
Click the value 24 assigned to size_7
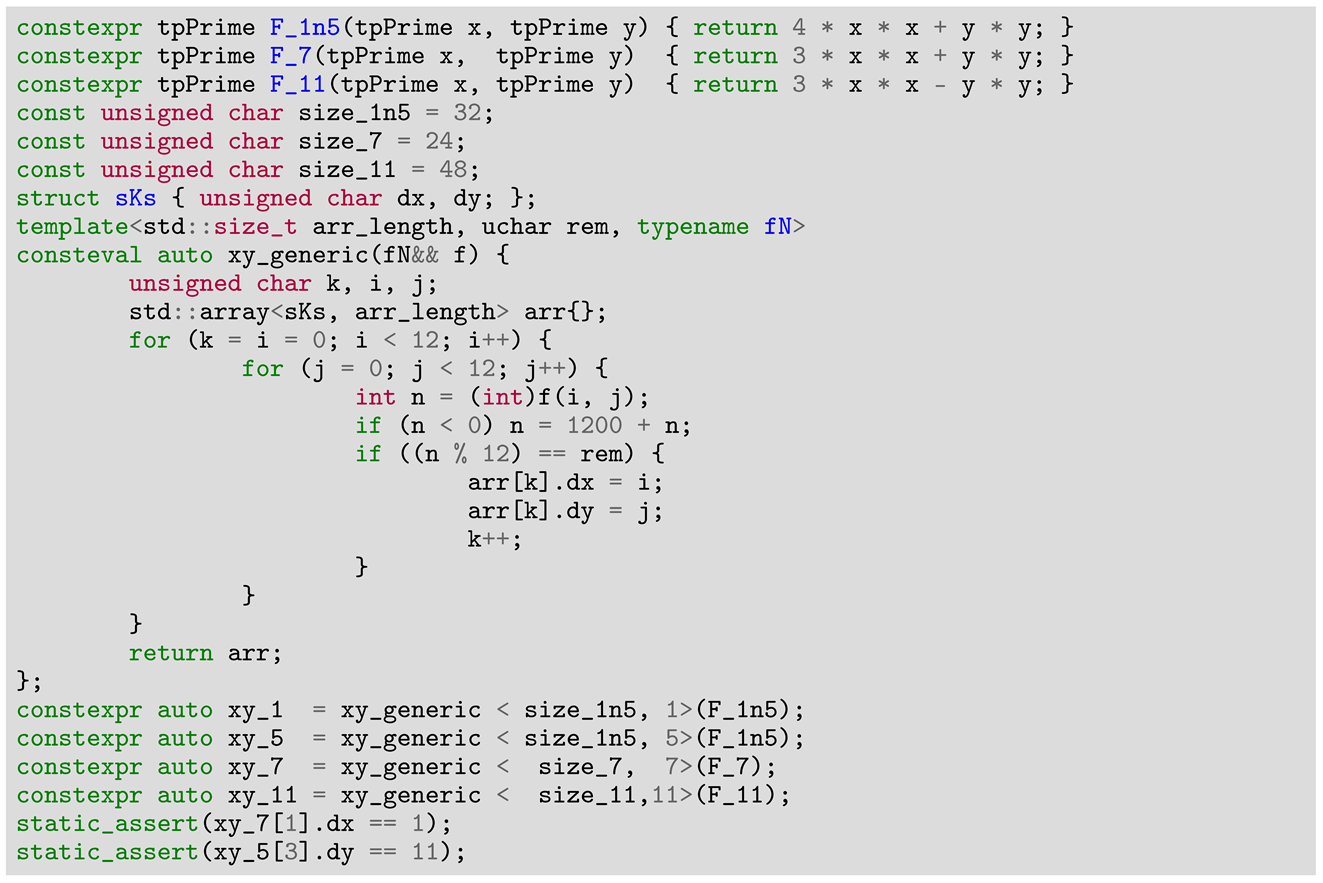tap(439, 141)
